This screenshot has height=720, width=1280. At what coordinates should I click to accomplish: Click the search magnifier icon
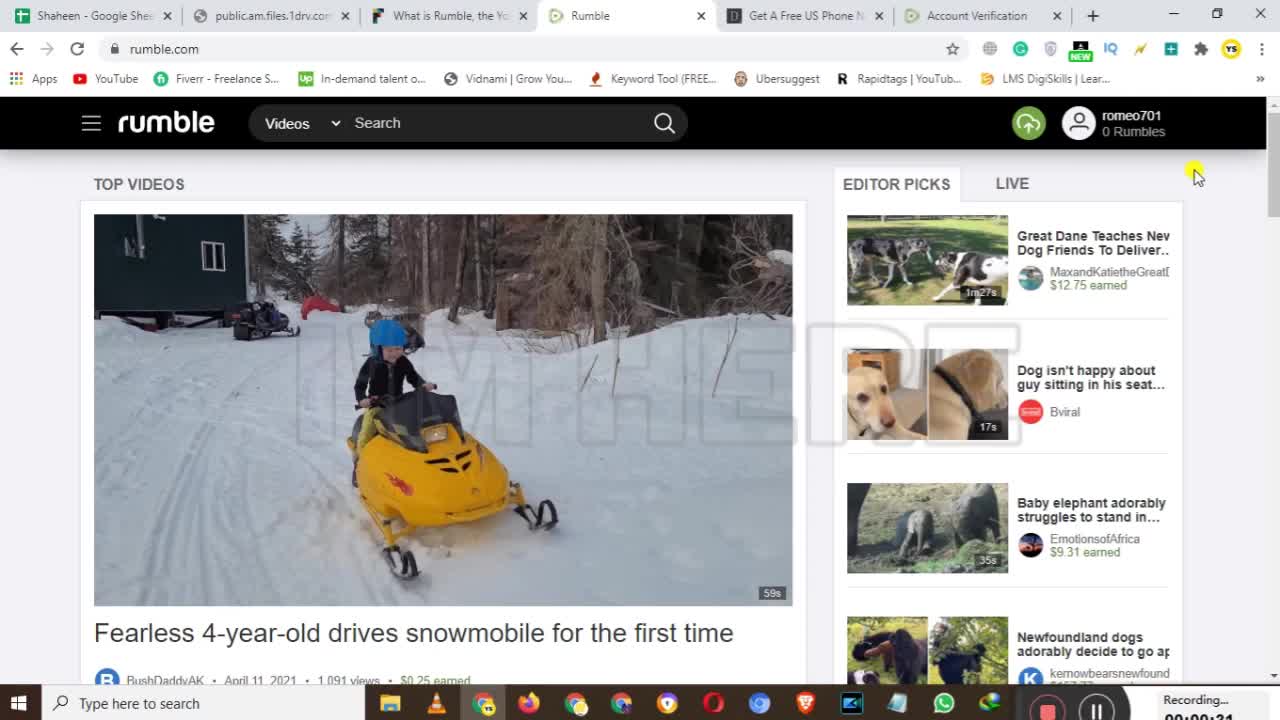664,123
